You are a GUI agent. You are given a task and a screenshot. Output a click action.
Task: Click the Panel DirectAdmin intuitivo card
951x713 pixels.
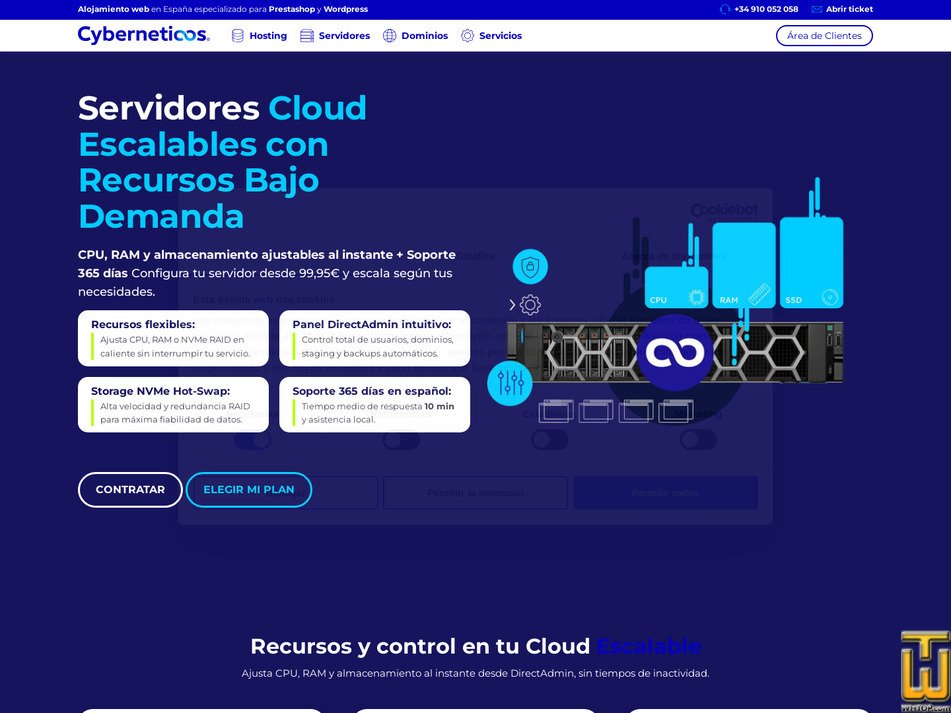point(374,338)
